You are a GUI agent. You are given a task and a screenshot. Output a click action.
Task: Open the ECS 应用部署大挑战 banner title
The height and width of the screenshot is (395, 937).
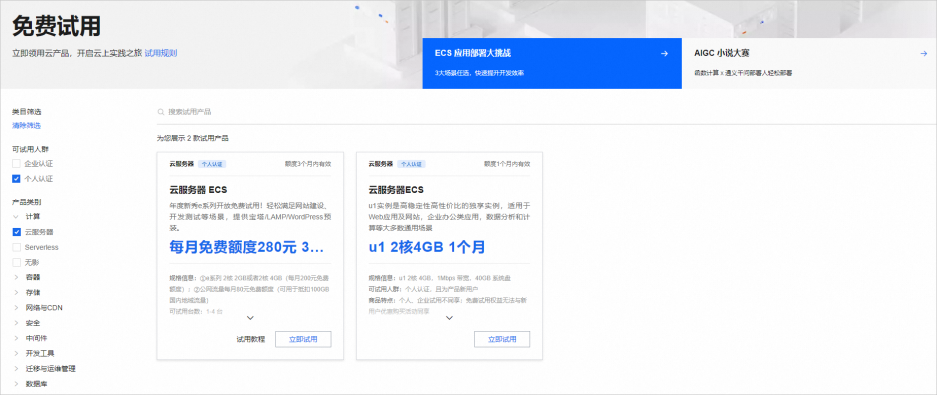[473, 54]
